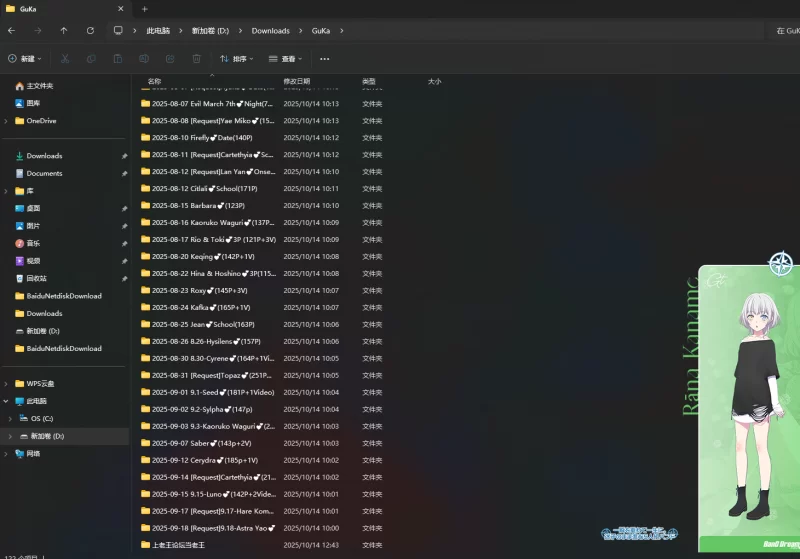Click 此电脑 in the address breadcrumb
Image resolution: width=800 pixels, height=559 pixels.
tap(157, 31)
